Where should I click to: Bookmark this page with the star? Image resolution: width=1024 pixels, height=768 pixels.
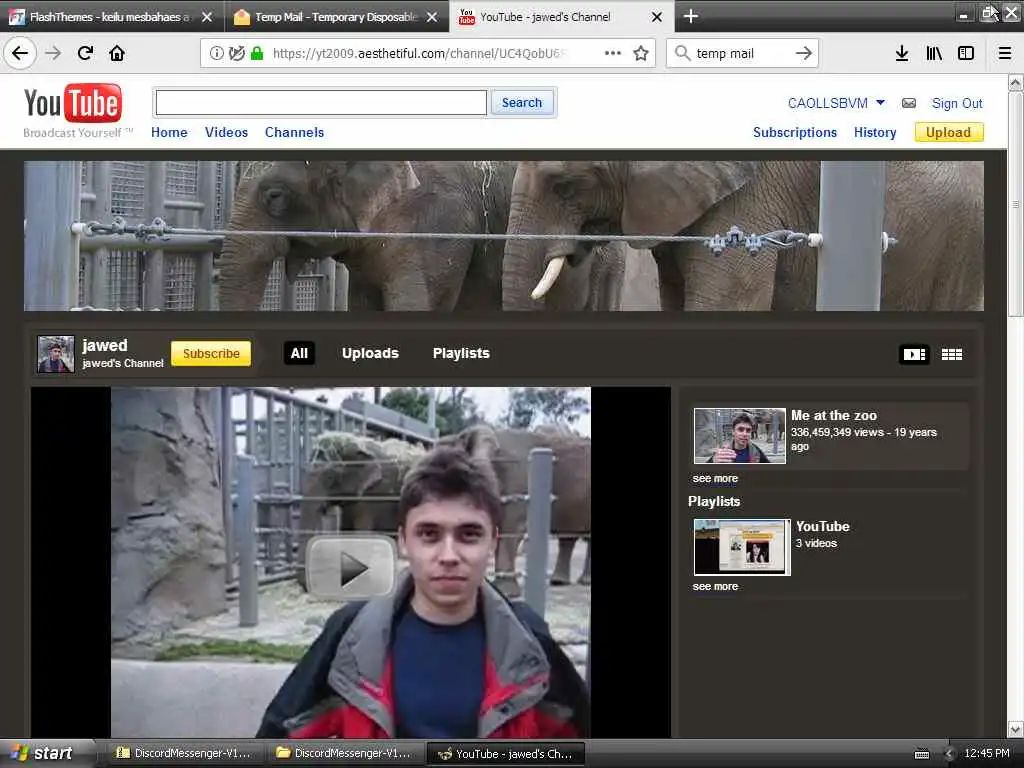click(x=641, y=53)
